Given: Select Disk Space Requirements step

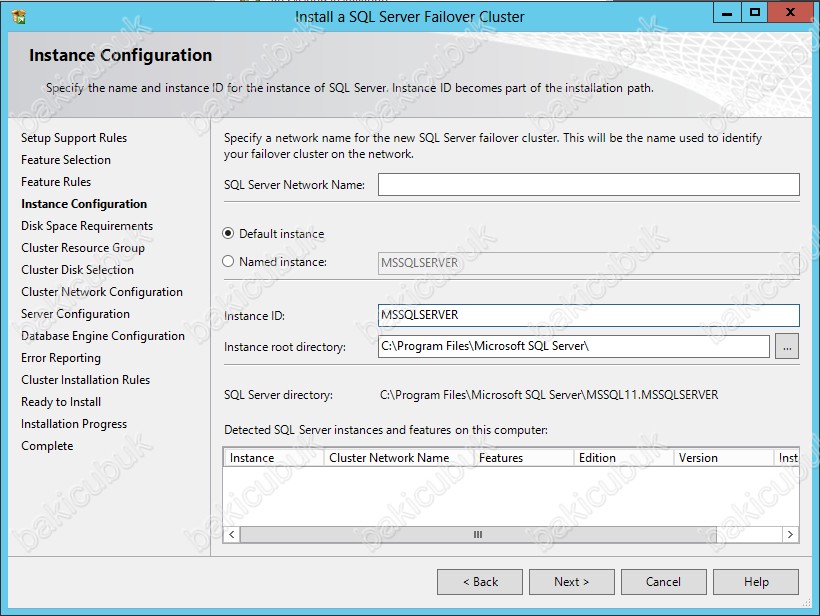Looking at the screenshot, I should [x=87, y=226].
